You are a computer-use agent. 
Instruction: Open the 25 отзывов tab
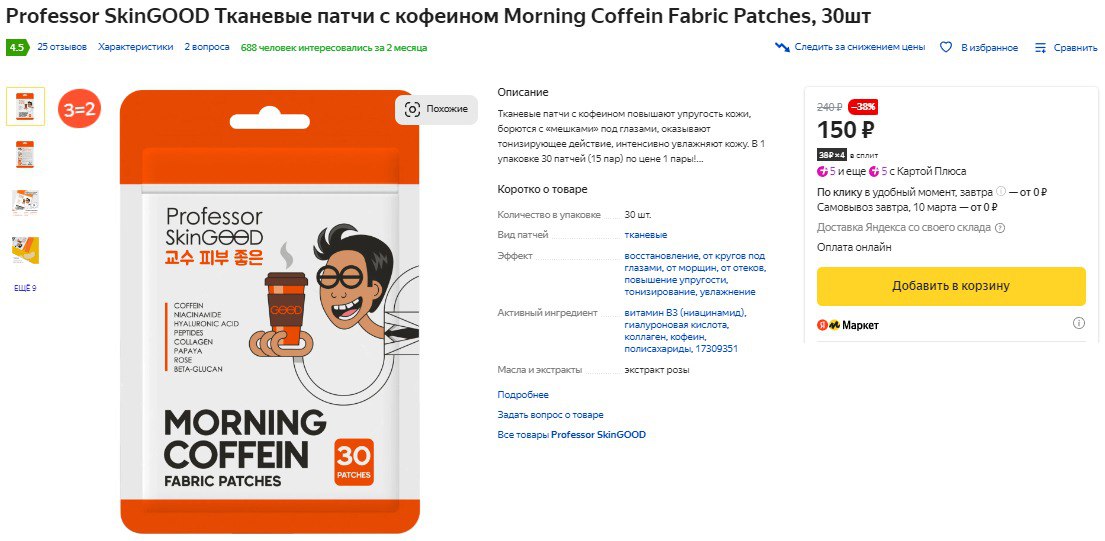point(62,47)
